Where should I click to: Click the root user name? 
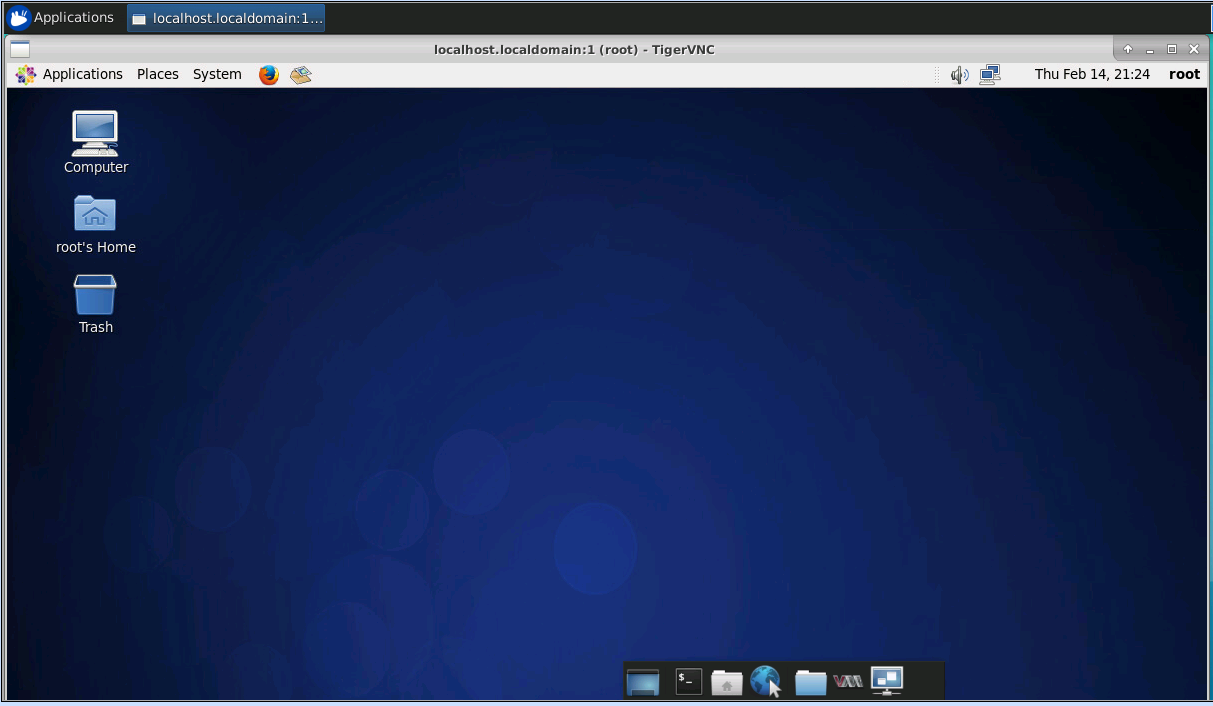click(x=1184, y=75)
